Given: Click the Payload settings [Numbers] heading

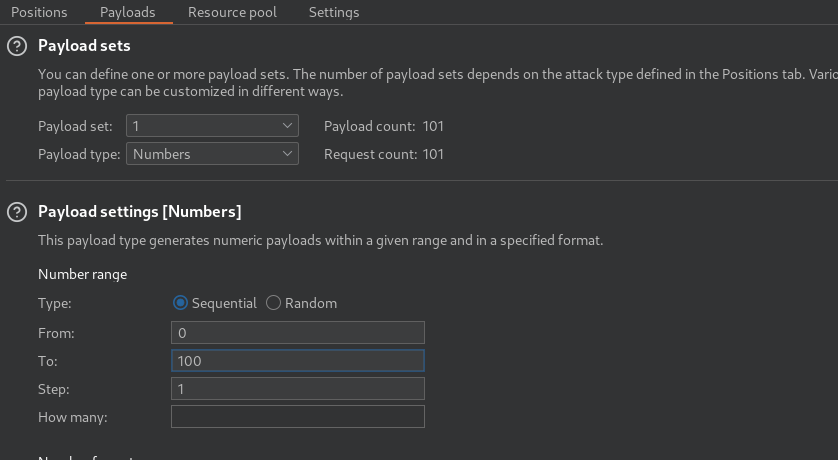Looking at the screenshot, I should [139, 212].
